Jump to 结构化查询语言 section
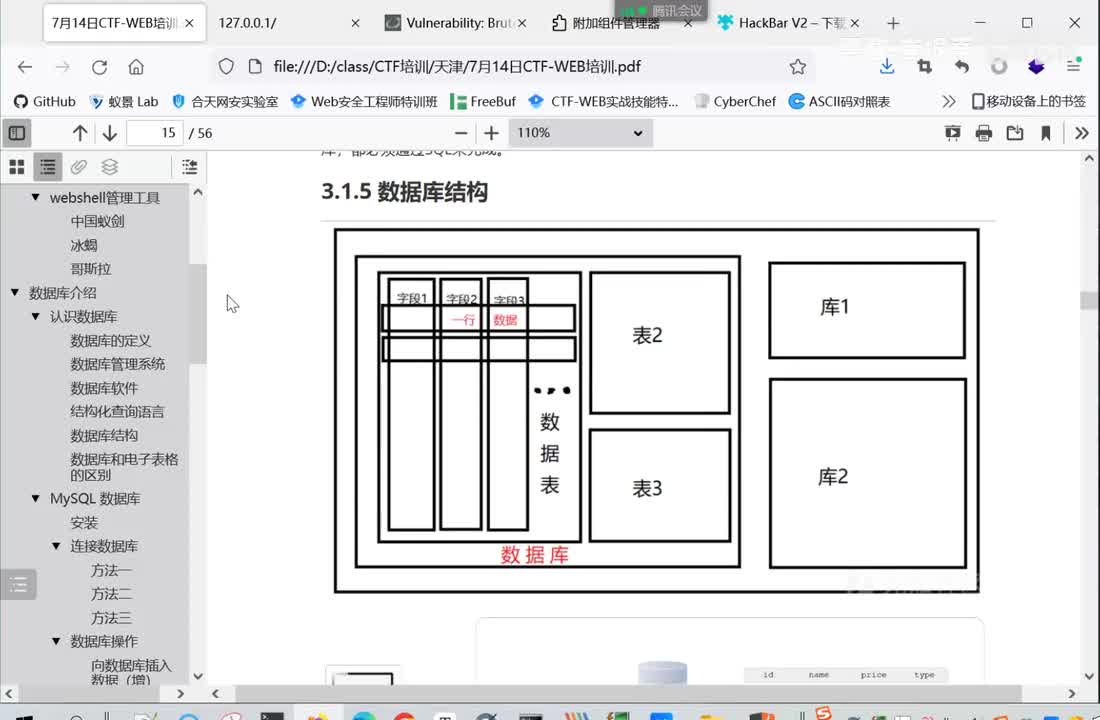This screenshot has width=1100, height=720. tap(117, 412)
